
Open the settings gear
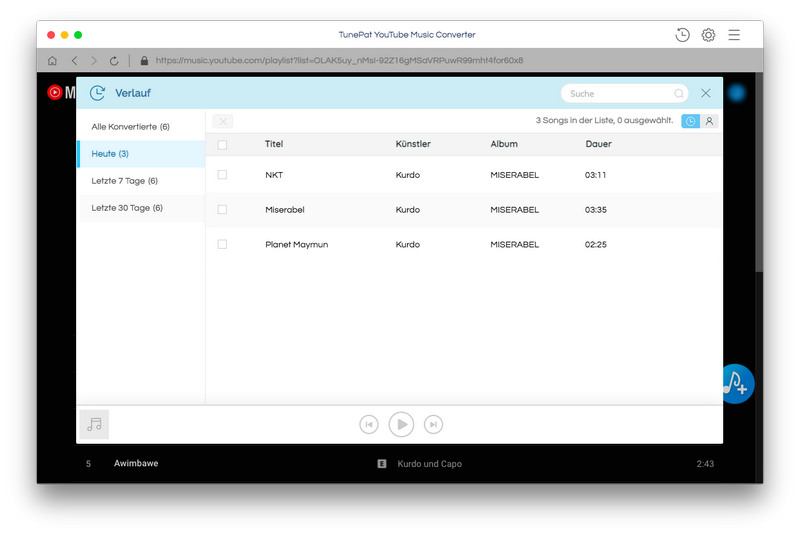coord(708,35)
